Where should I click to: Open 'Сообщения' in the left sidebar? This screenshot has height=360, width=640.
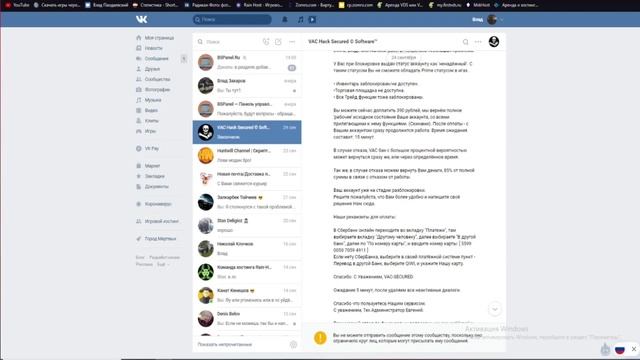tap(156, 58)
